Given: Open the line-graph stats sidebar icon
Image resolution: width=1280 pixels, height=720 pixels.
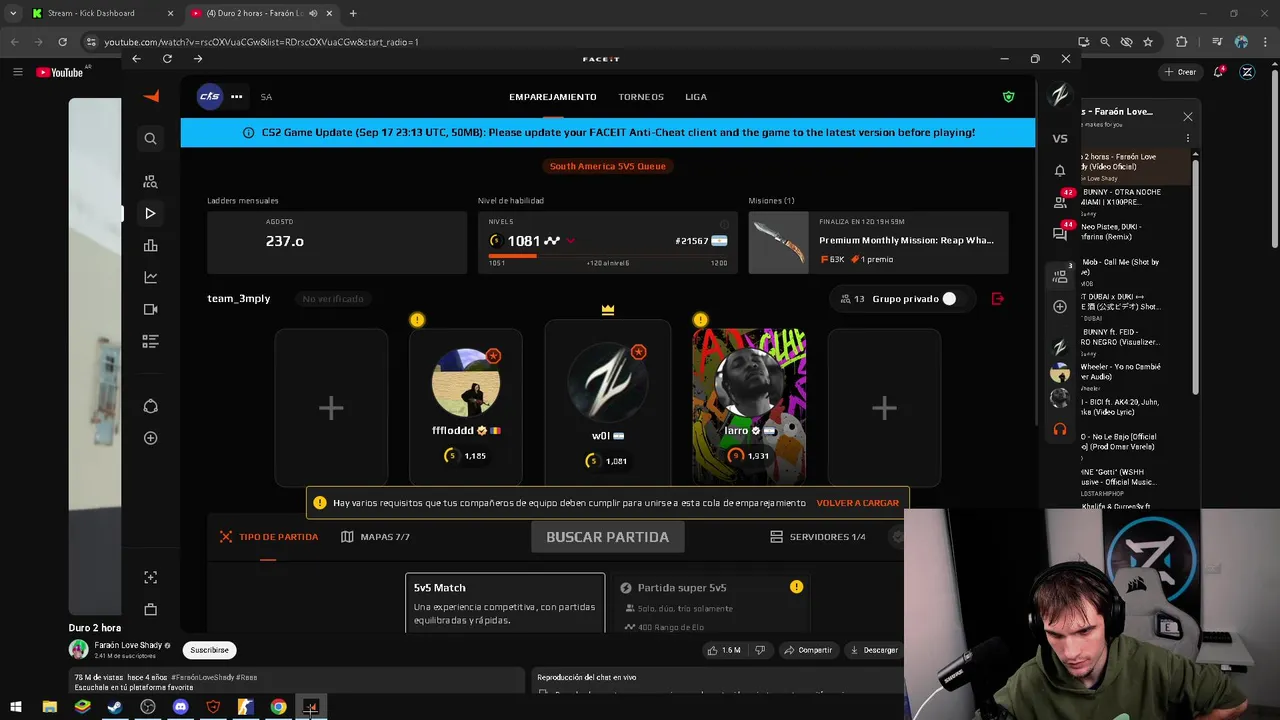Looking at the screenshot, I should click(150, 277).
